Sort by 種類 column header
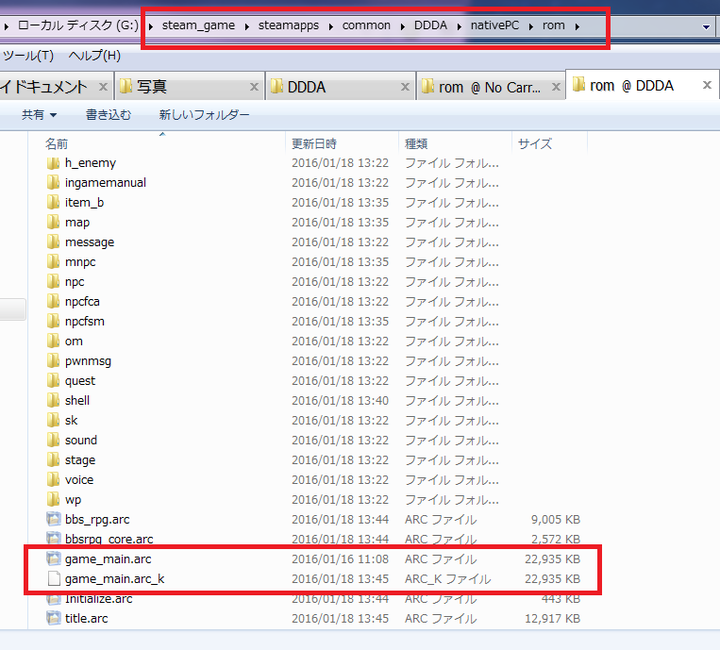 [x=455, y=144]
